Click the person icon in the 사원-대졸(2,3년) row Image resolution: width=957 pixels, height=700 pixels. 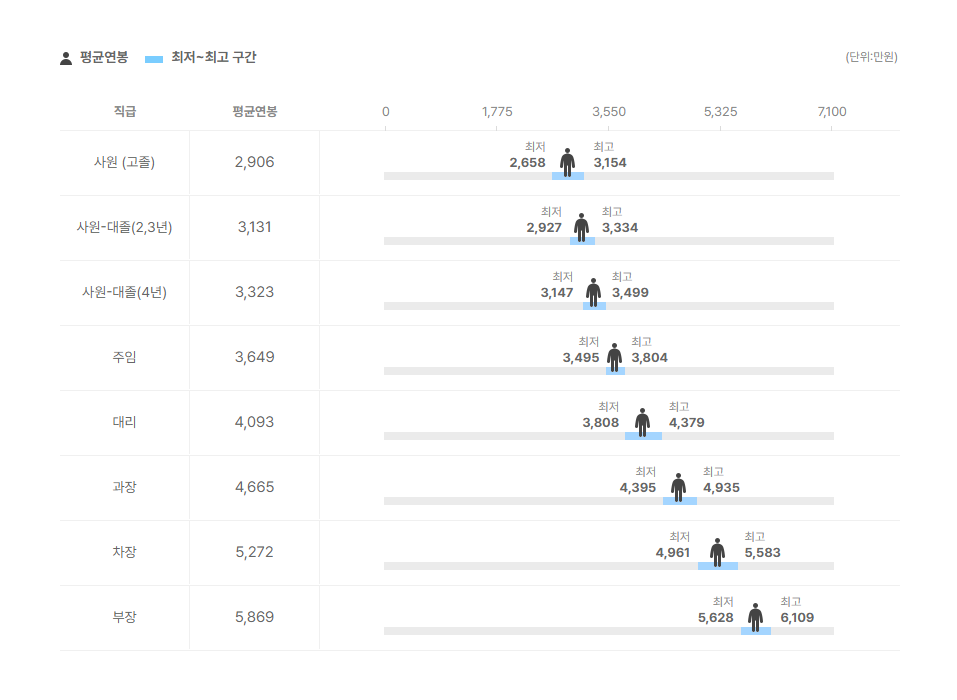(582, 228)
